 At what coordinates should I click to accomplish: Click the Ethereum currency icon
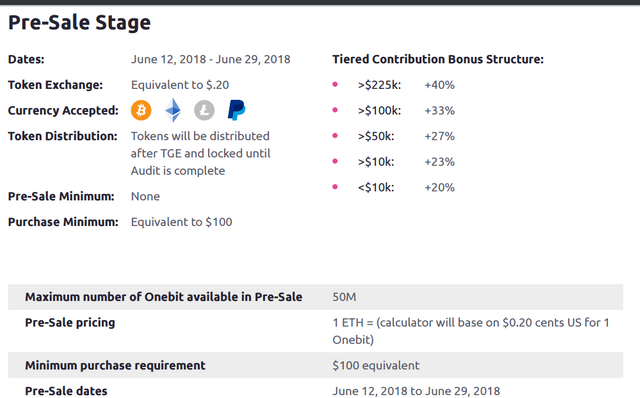[x=173, y=110]
